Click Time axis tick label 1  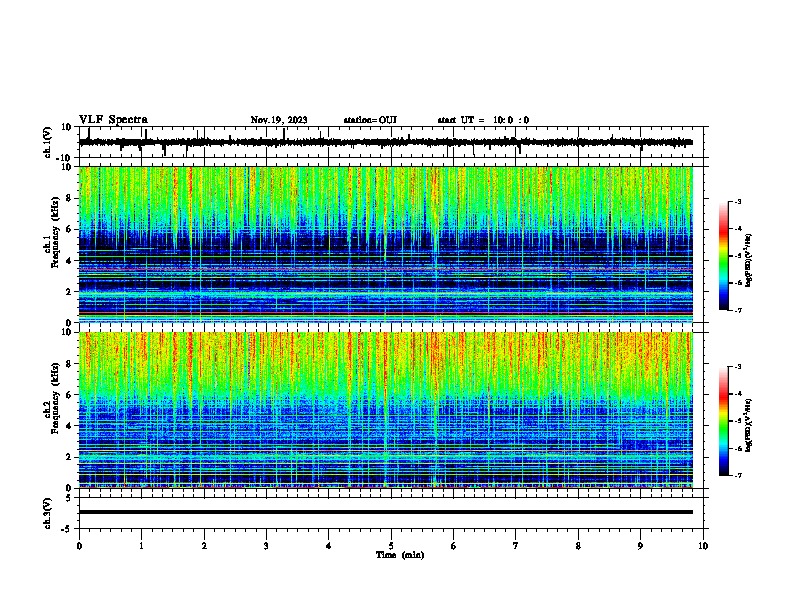pos(141,546)
